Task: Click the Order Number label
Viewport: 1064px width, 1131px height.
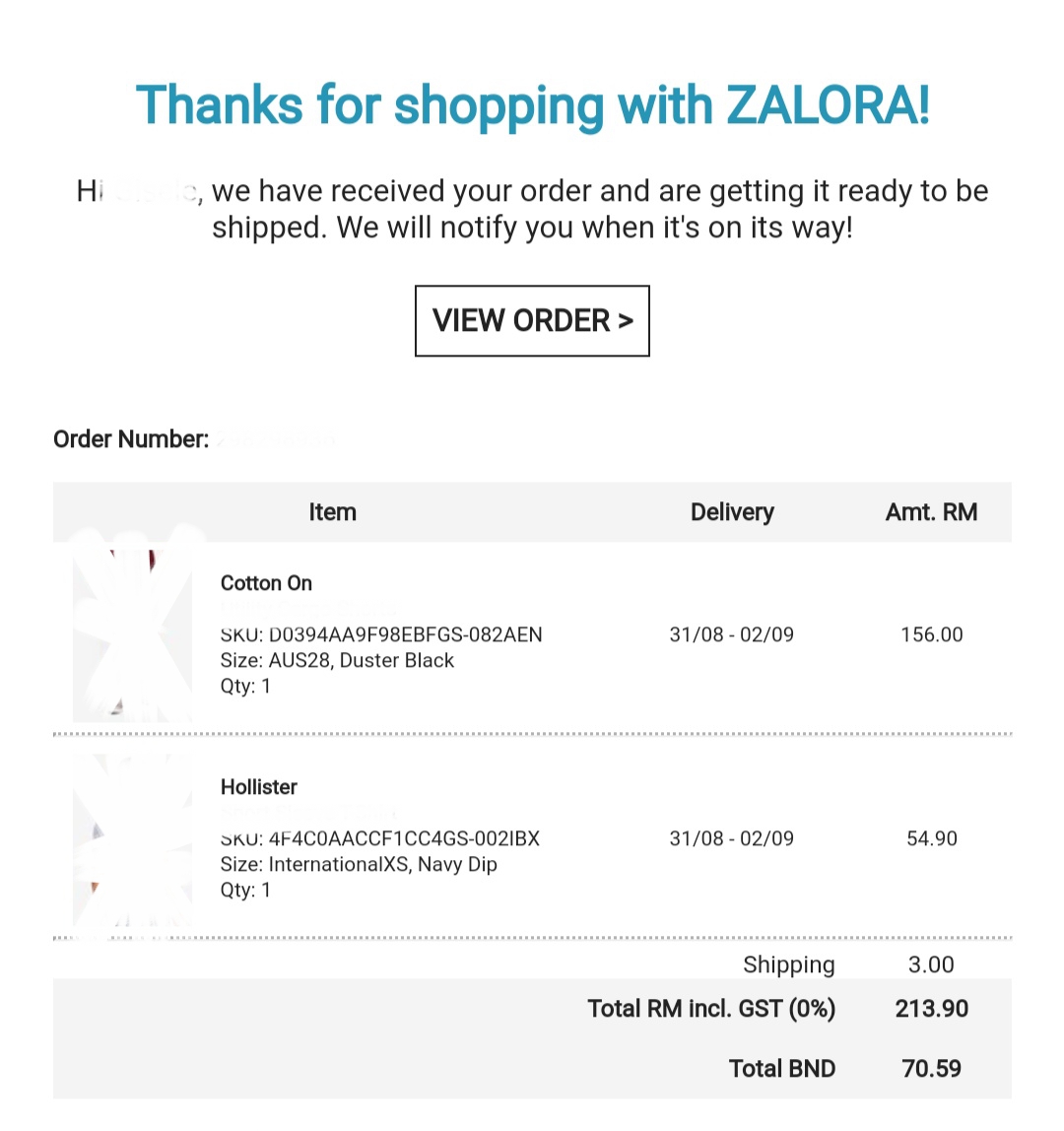Action: click(x=131, y=439)
